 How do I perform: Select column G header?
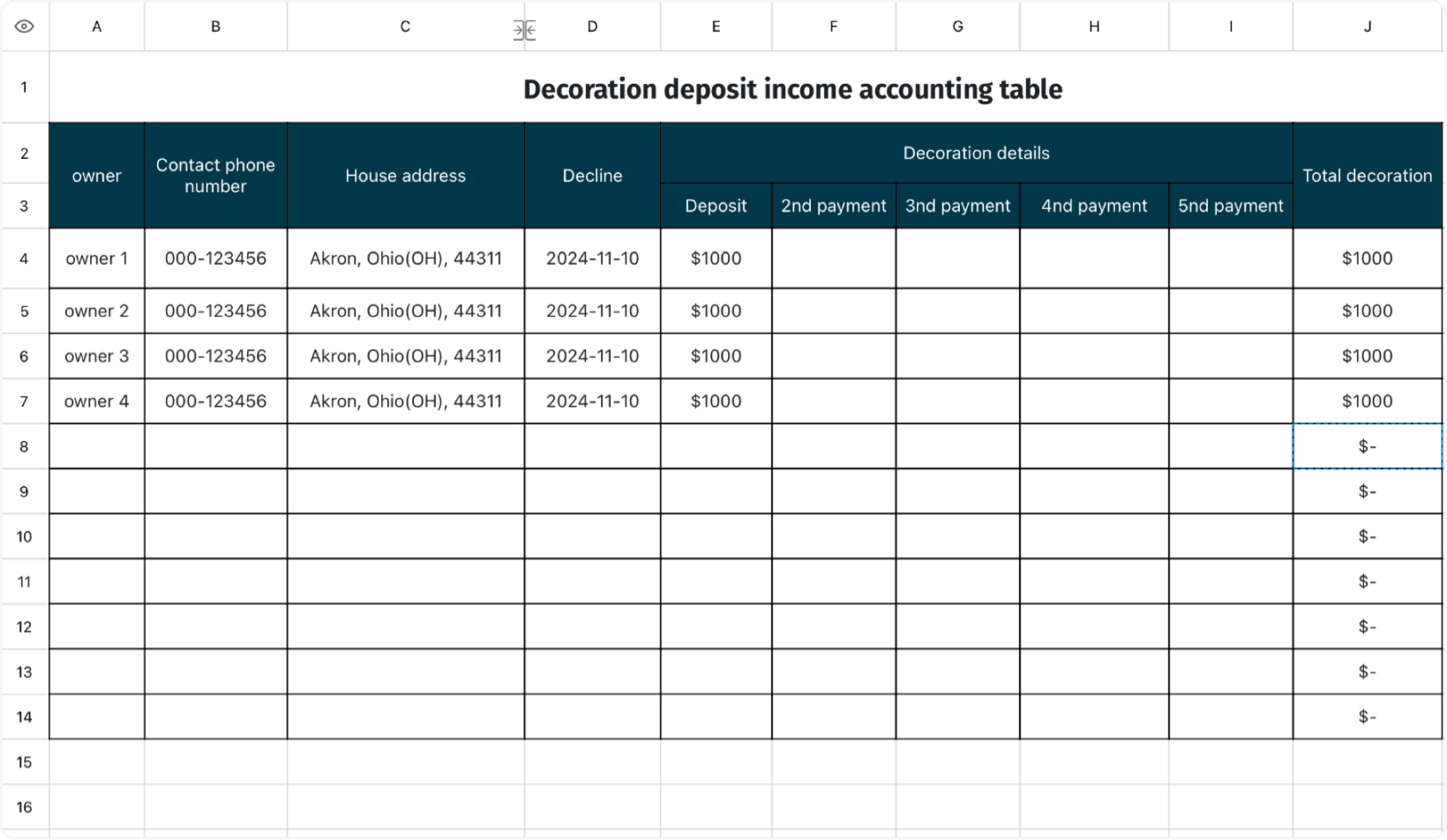pos(957,26)
